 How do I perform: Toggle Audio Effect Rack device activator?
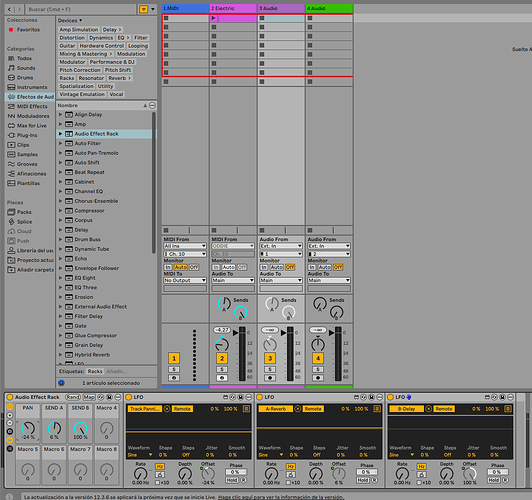(x=10, y=397)
